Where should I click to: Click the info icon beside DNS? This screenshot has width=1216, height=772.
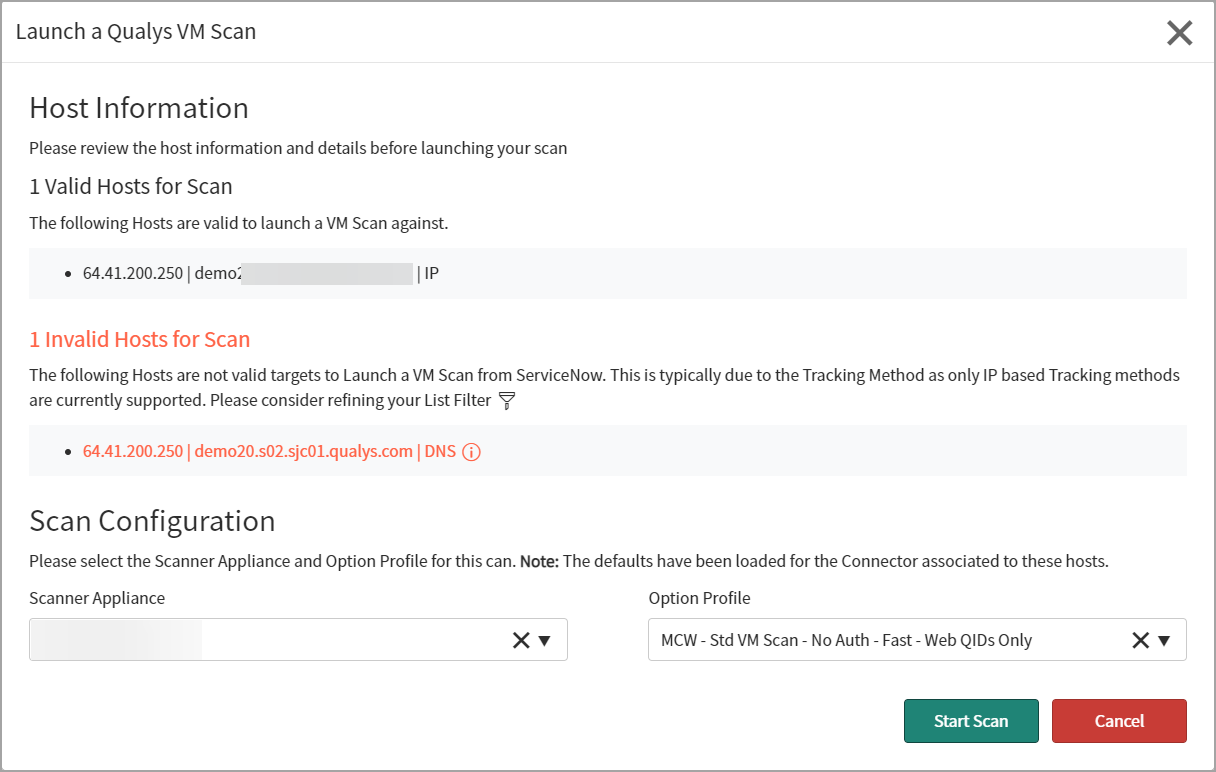pos(472,452)
